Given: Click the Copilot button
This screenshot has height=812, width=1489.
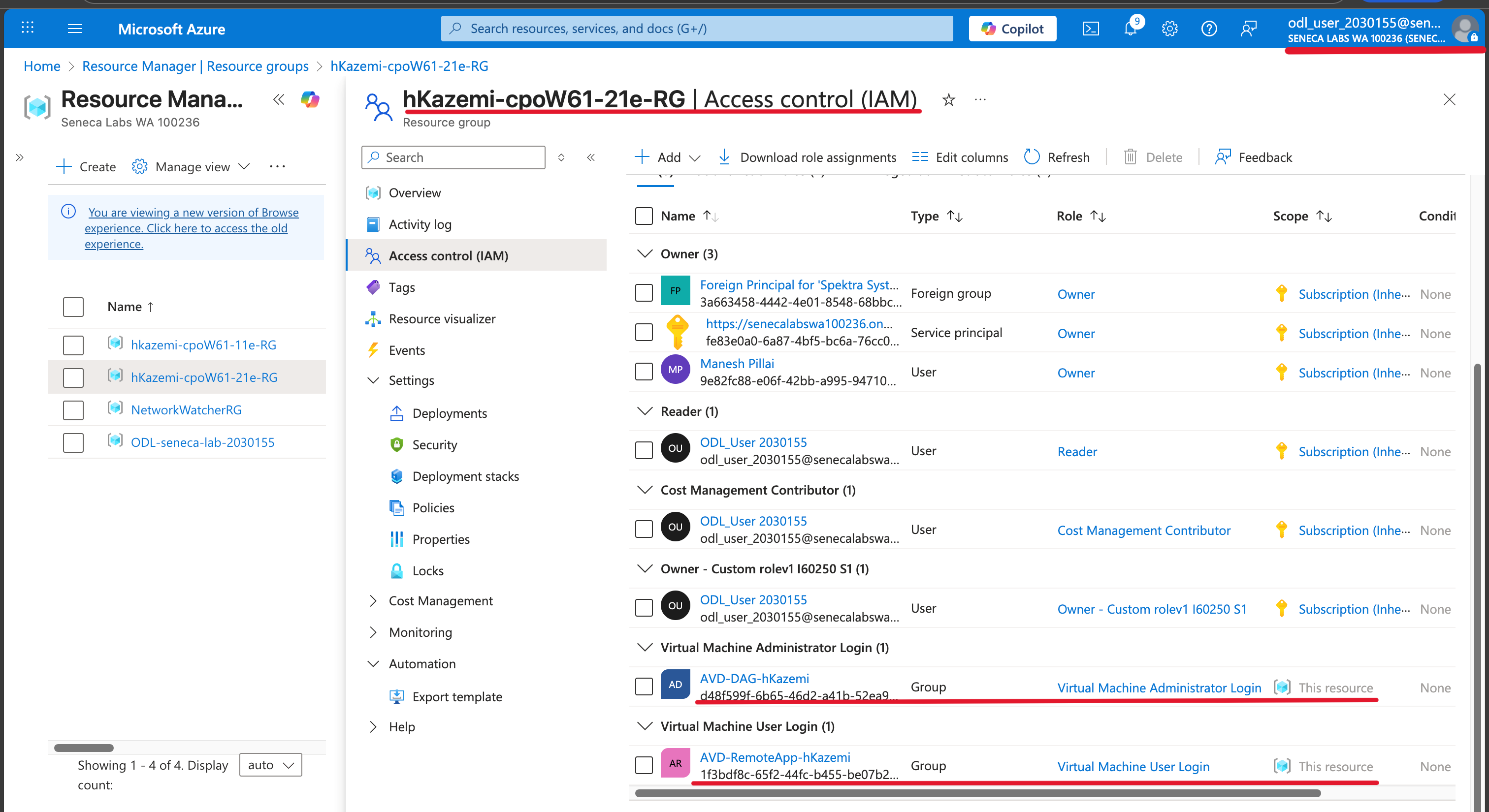Looking at the screenshot, I should click(x=1012, y=29).
